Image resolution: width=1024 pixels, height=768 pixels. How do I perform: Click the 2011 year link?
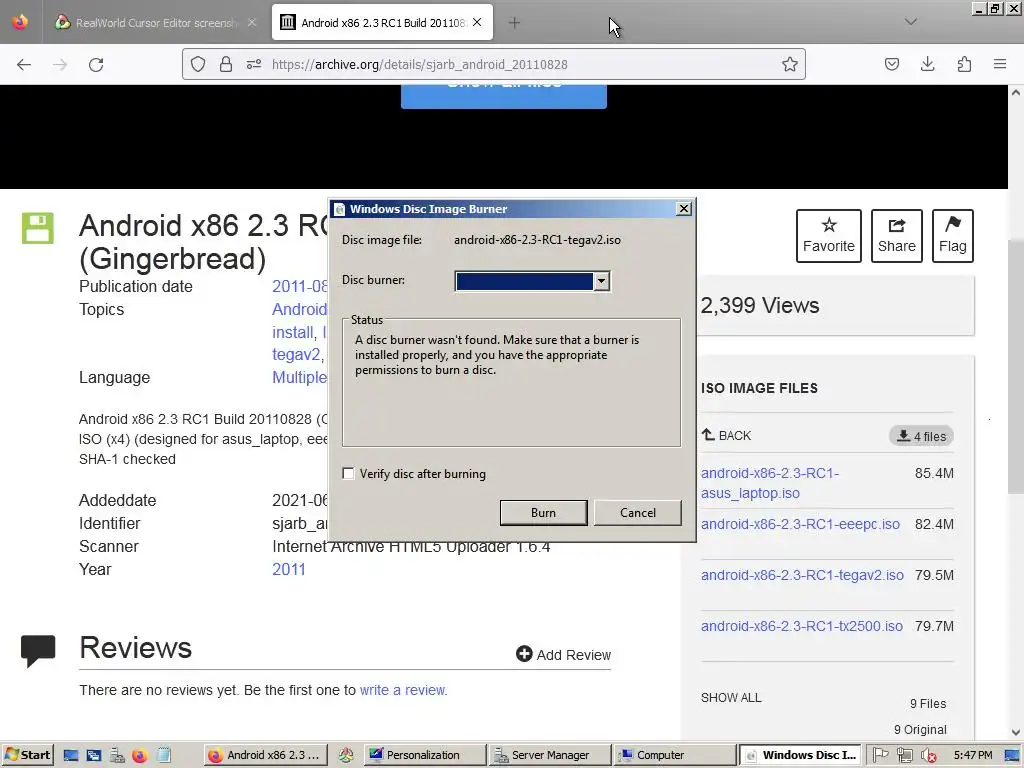point(289,569)
